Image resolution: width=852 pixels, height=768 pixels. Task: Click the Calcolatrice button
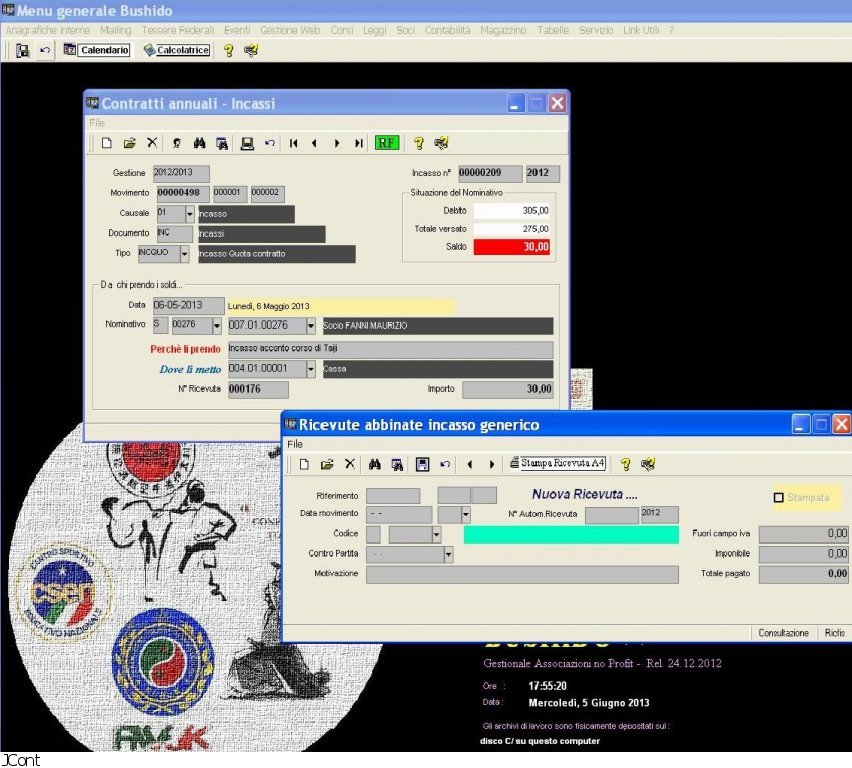(x=176, y=50)
